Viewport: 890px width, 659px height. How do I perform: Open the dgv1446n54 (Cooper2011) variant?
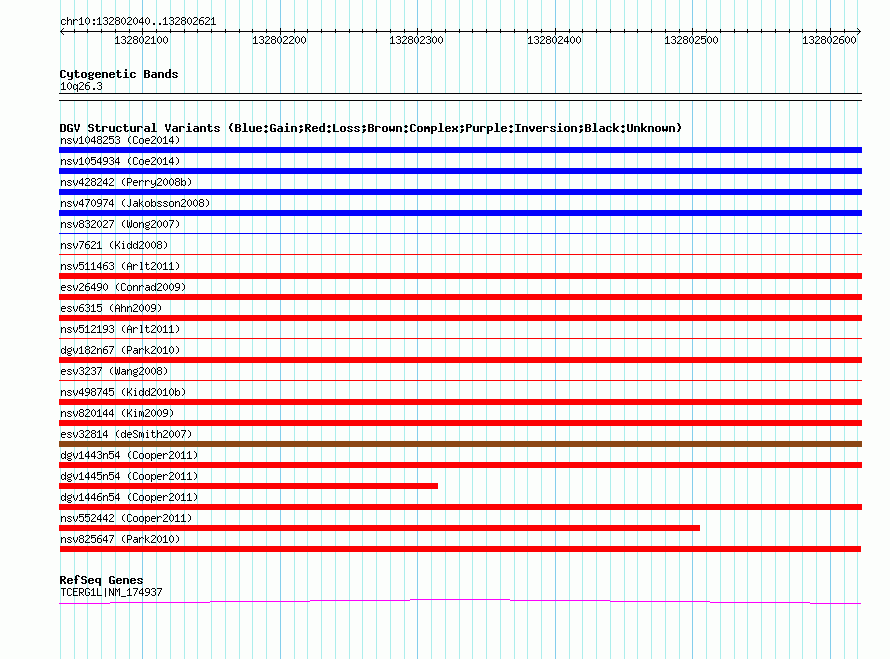(129, 497)
